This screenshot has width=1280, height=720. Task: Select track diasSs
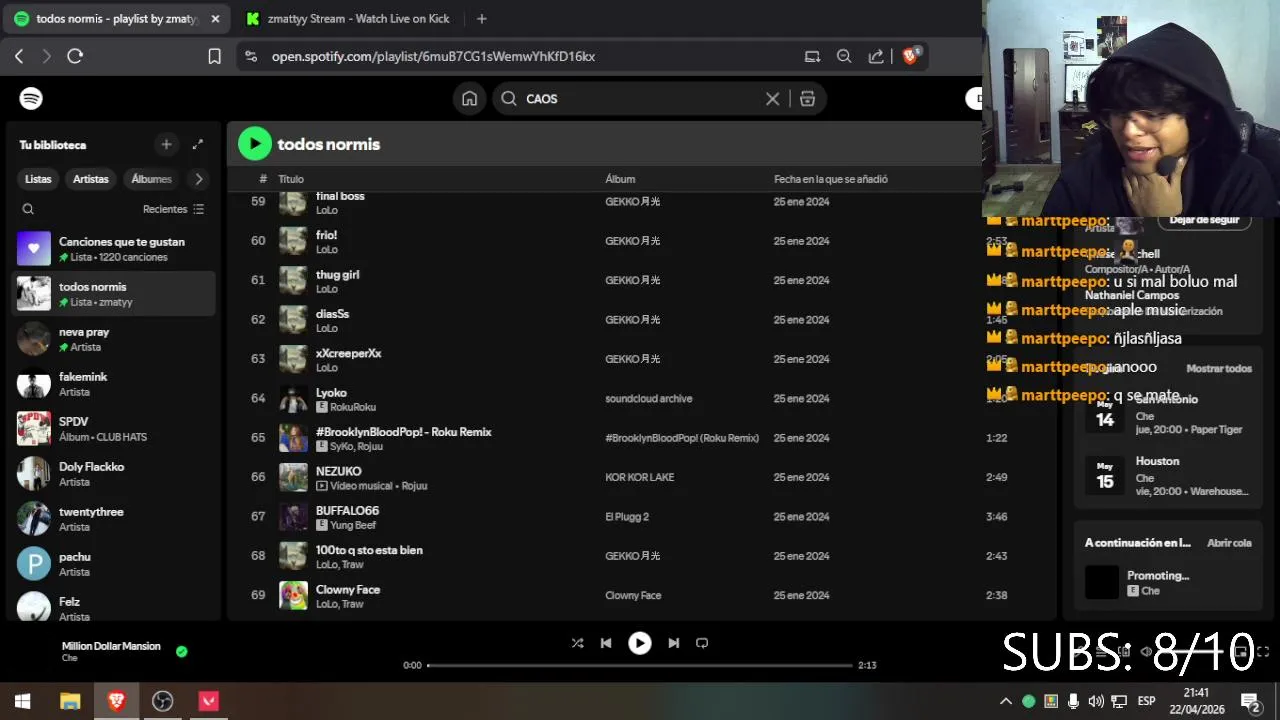click(x=332, y=314)
